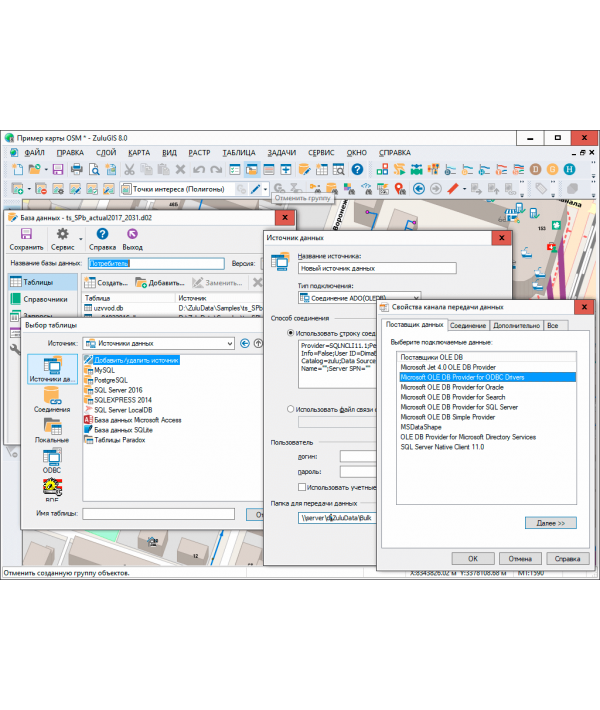Viewport: 600px width, 710px height.
Task: Click in the Имя таблицы field
Action: [158, 513]
